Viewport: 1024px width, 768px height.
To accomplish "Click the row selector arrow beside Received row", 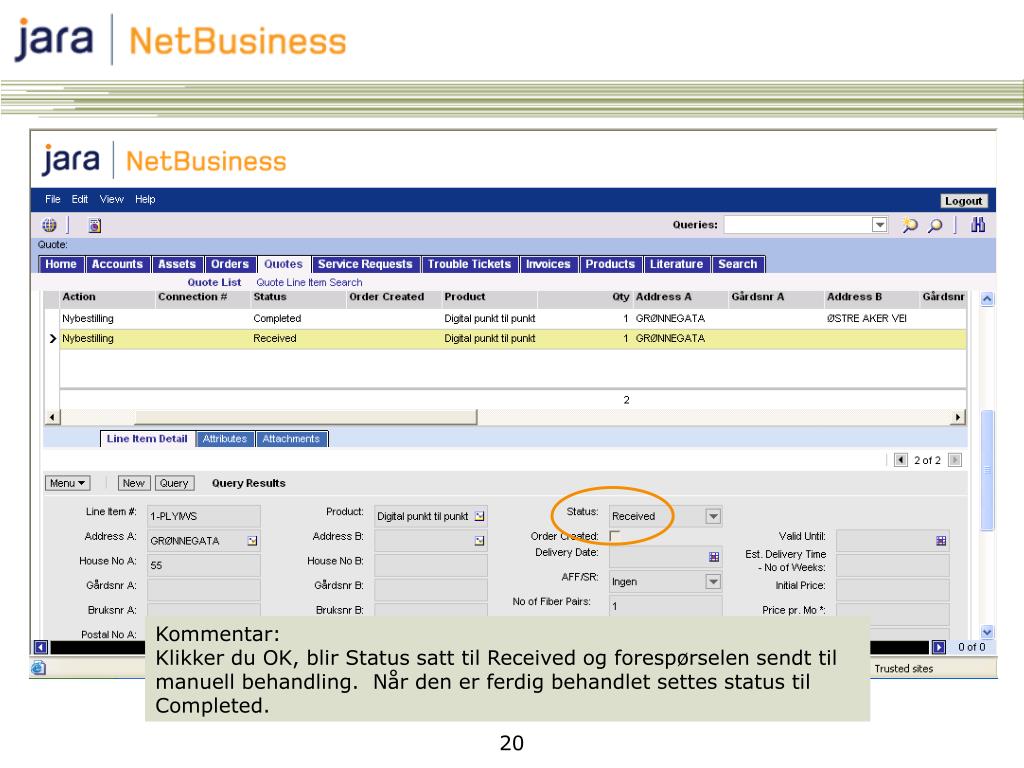I will (x=53, y=338).
